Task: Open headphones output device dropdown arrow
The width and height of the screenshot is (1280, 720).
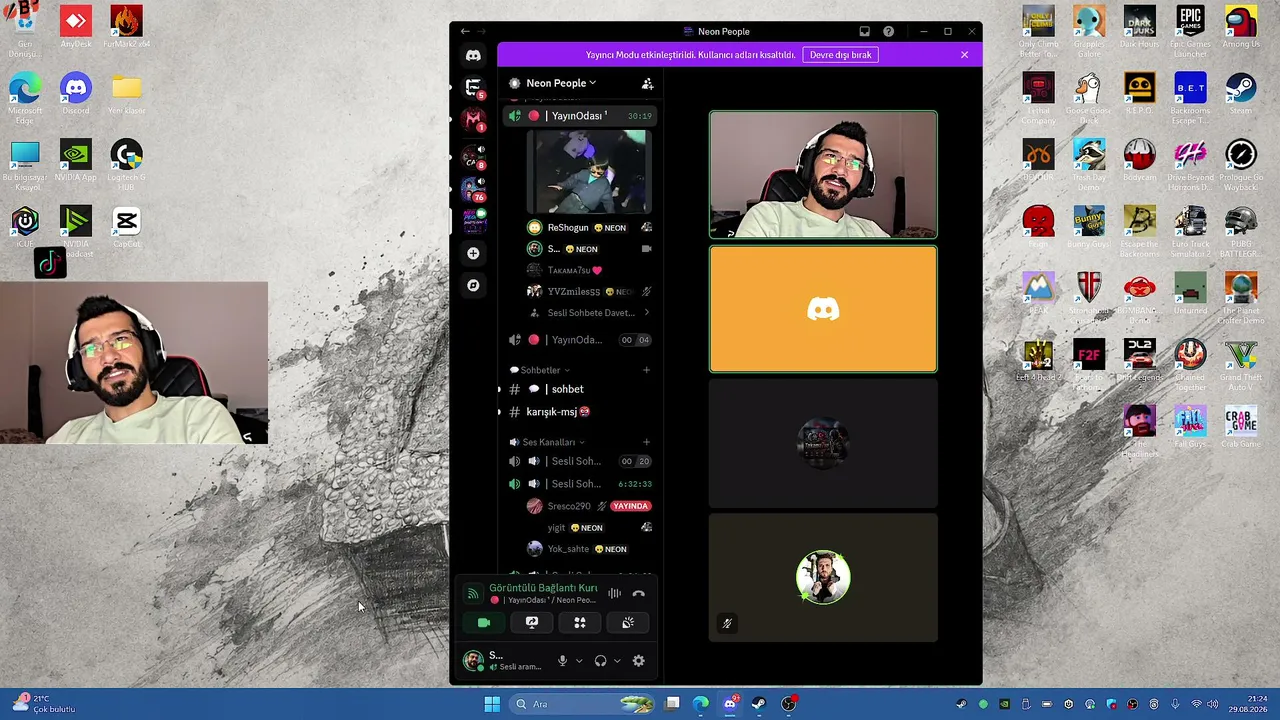Action: [x=617, y=661]
